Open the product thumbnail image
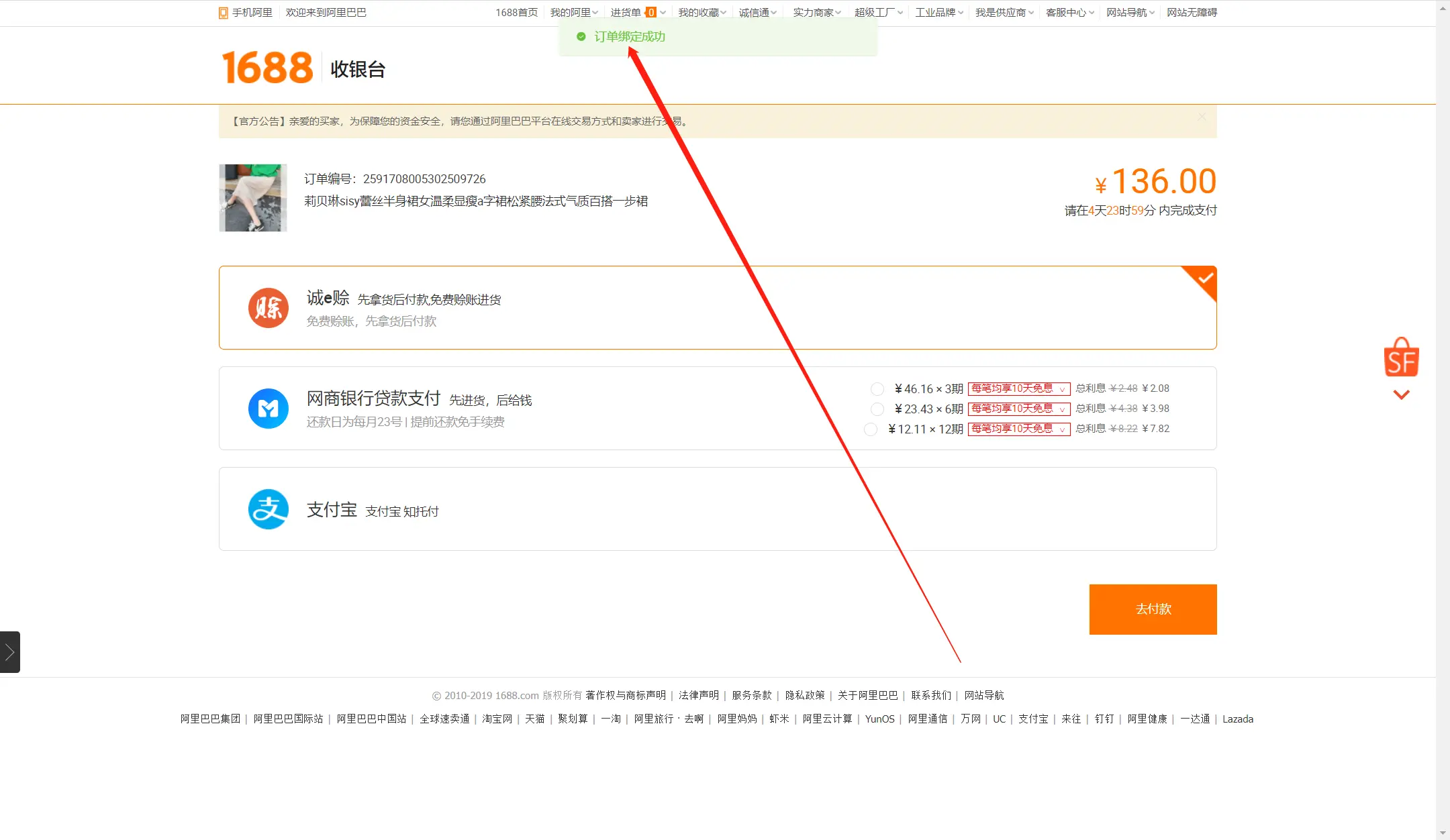 point(253,198)
